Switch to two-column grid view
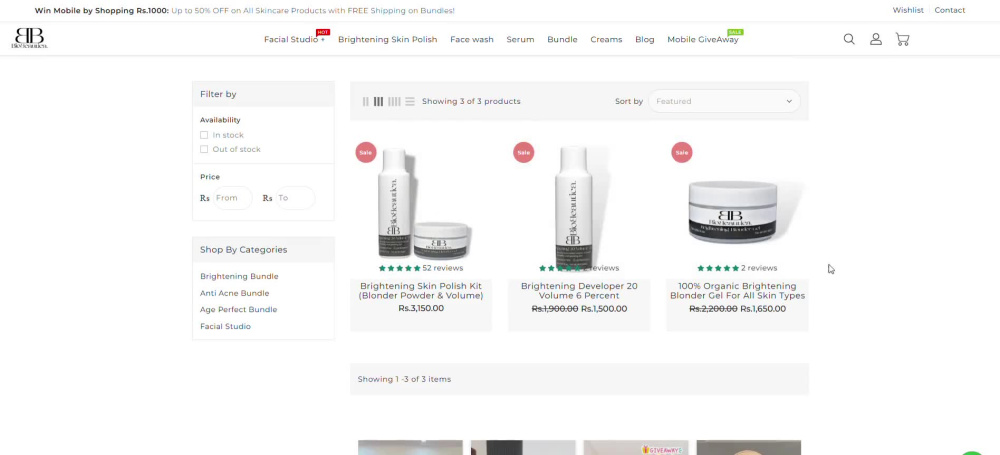The image size is (1000, 455). tap(365, 101)
